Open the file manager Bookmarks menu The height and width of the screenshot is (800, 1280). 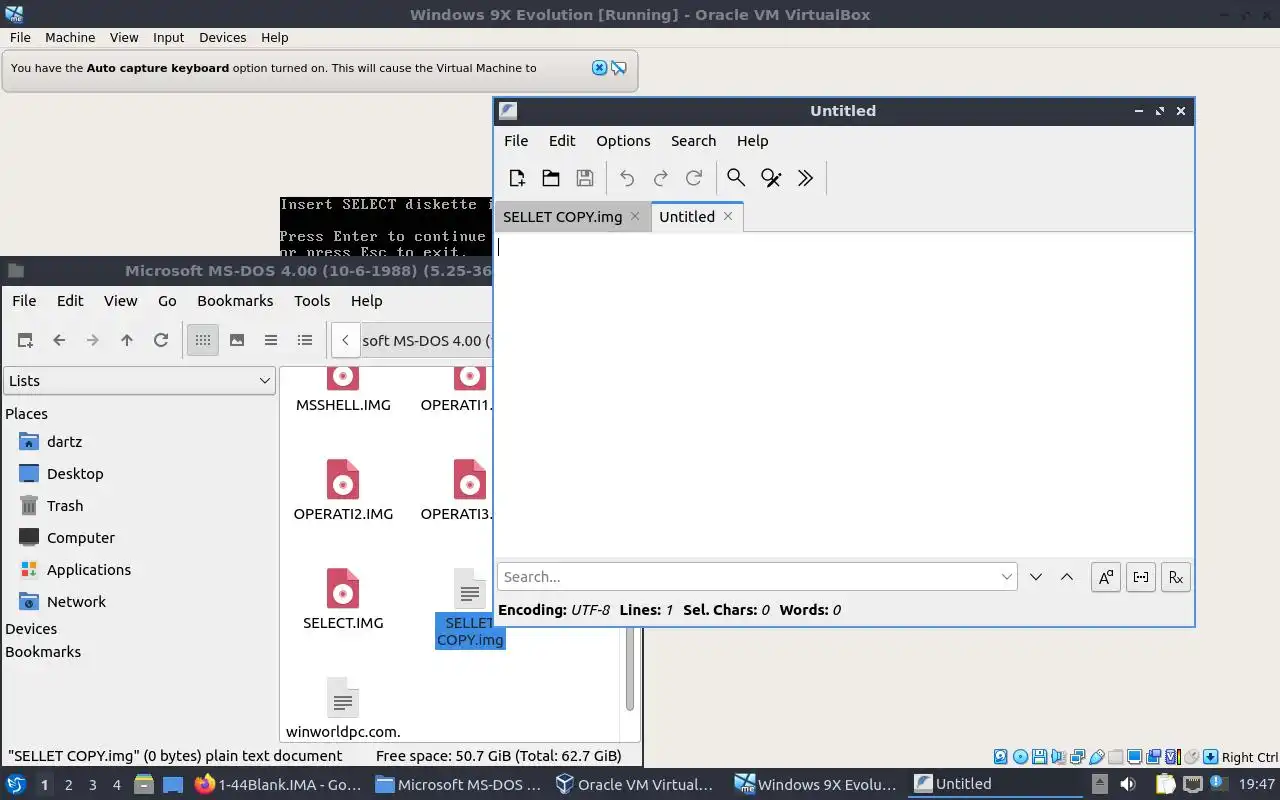point(235,301)
